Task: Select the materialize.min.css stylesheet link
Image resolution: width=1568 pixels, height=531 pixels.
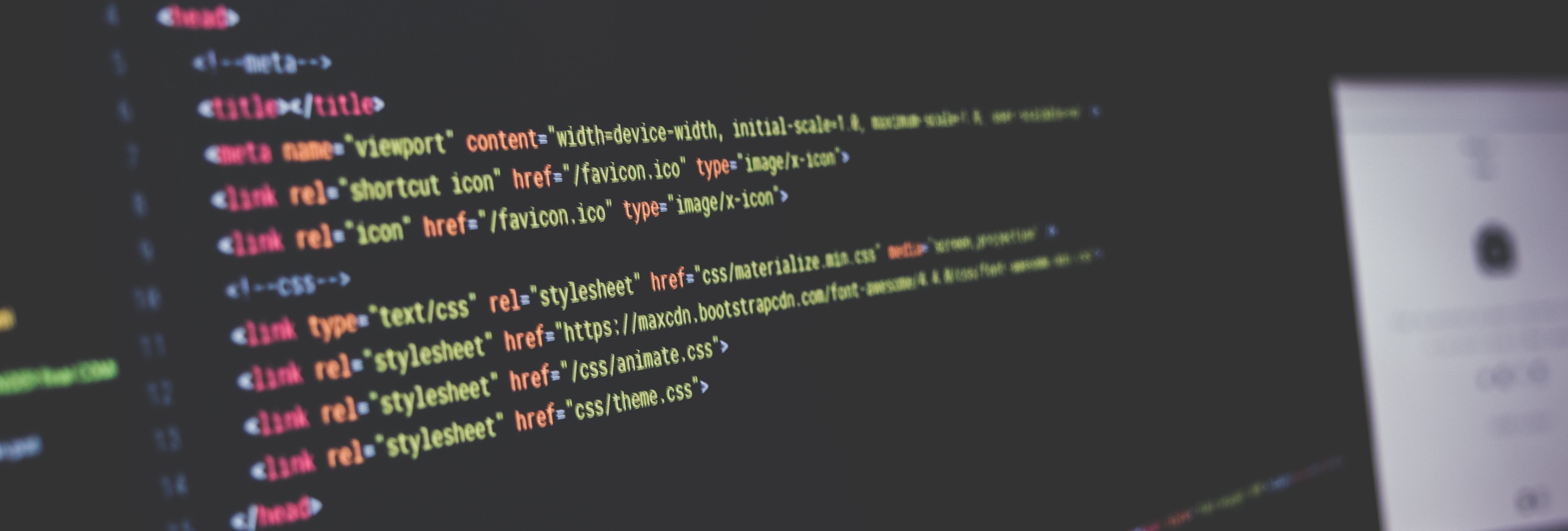Action: [x=560, y=293]
